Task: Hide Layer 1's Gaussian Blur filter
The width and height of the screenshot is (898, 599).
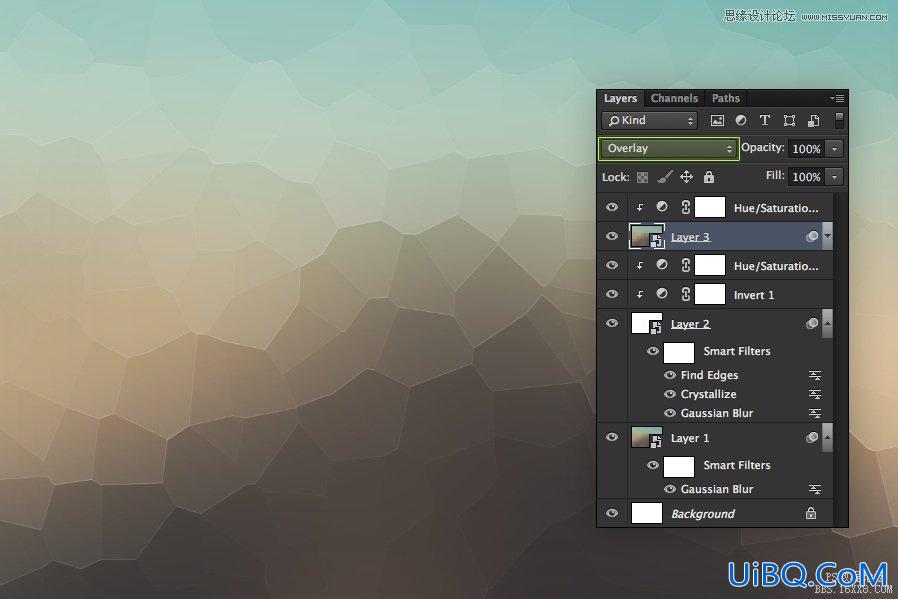Action: tap(669, 489)
